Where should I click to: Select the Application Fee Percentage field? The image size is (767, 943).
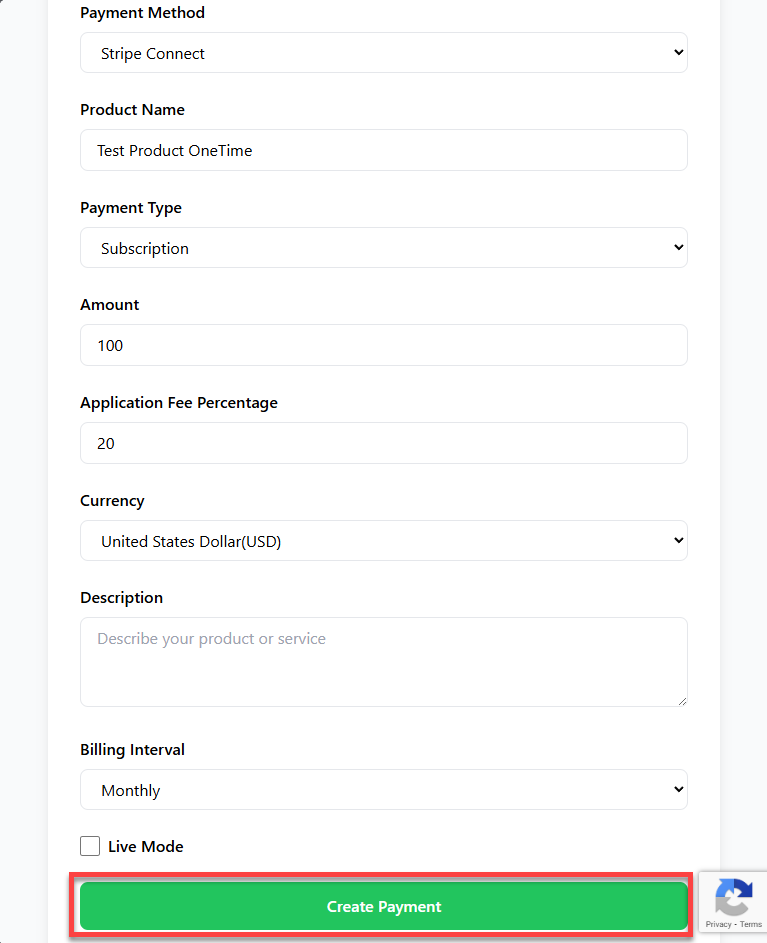(383, 443)
